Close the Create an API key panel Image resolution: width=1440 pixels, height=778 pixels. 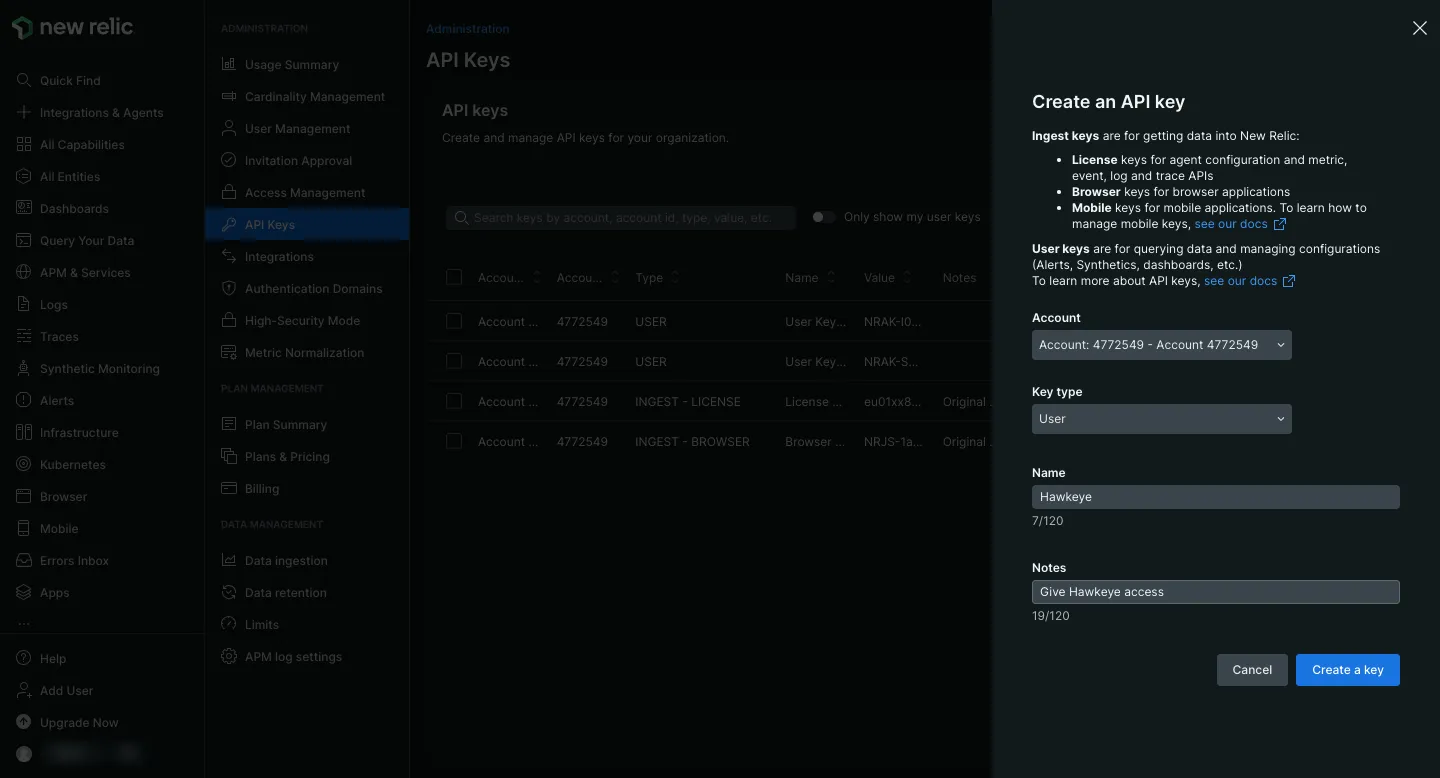(1419, 28)
